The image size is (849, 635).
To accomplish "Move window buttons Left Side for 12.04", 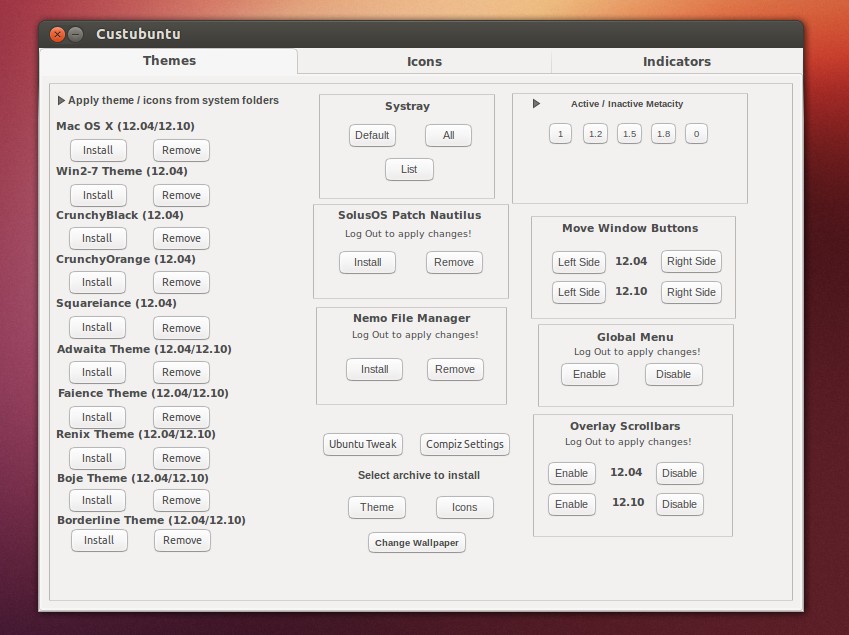I will 579,262.
